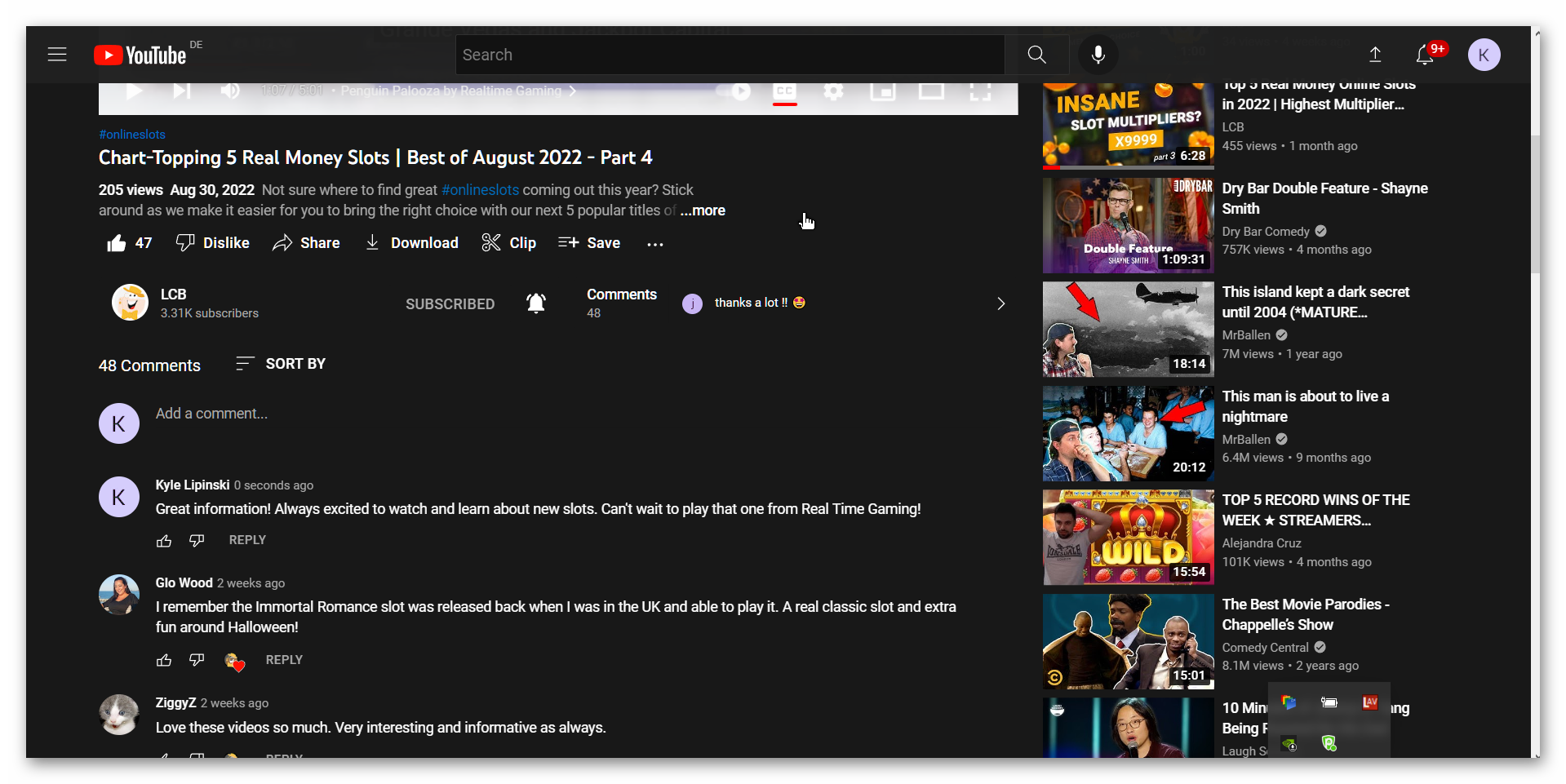Open the colorful folders tray icon
The width and height of the screenshot is (1566, 784).
point(1289,702)
